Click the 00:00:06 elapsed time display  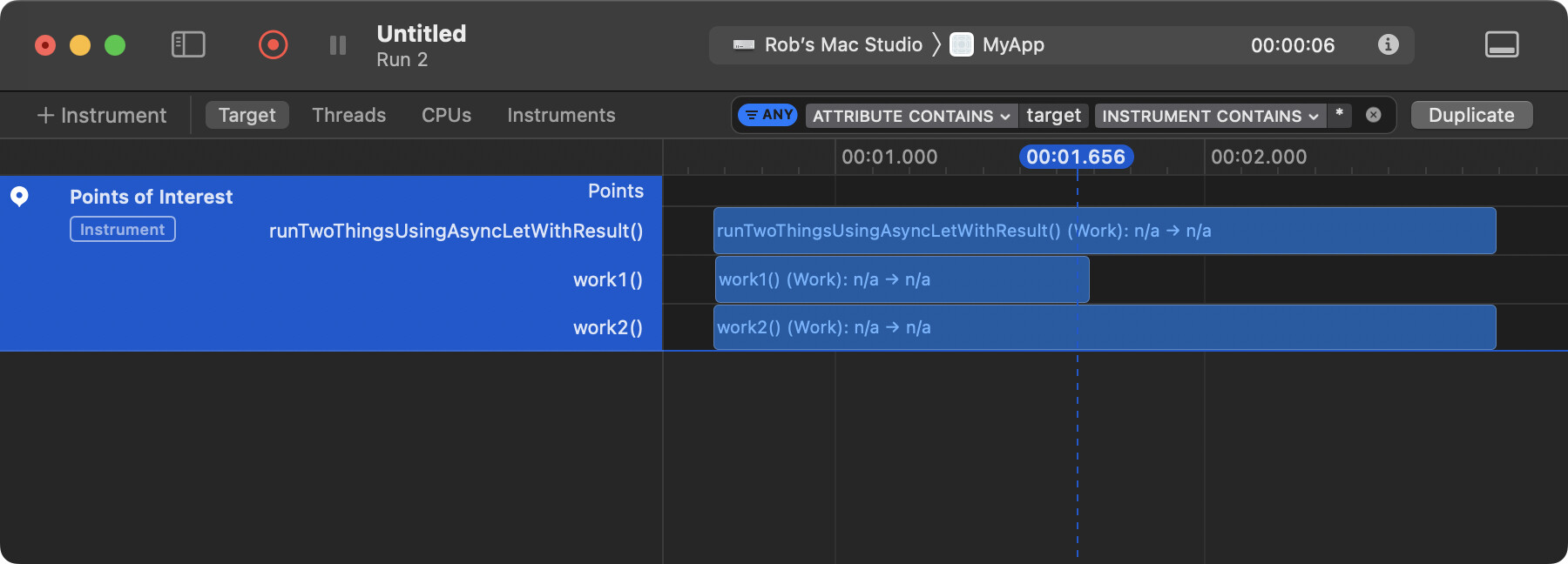tap(1293, 45)
